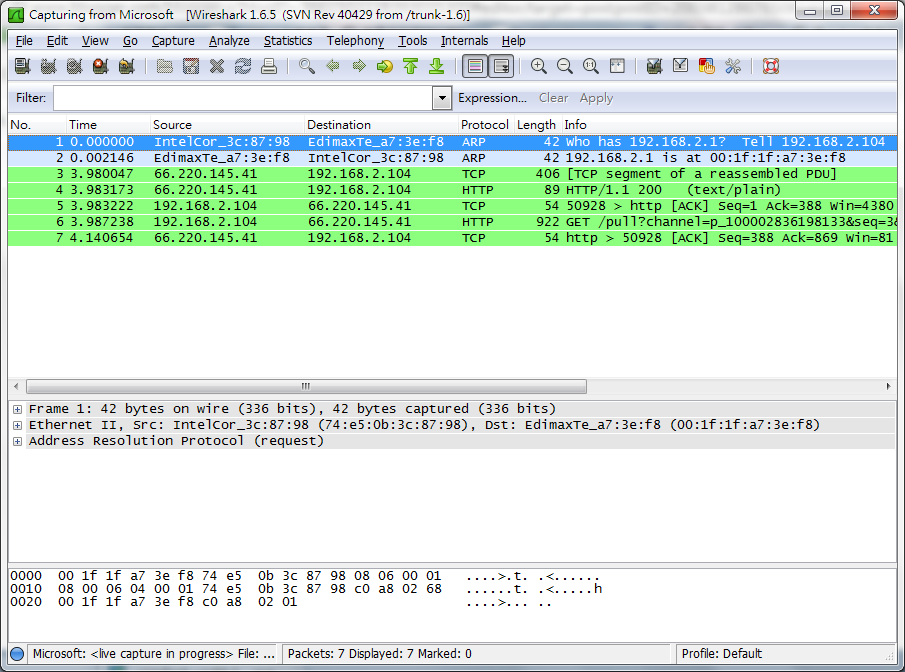905x672 pixels.
Task: Click the packet list horizontal scrollbar thumb
Action: [x=306, y=386]
